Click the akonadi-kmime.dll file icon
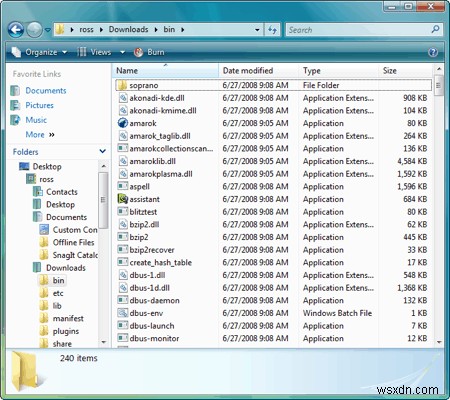Screen dimensions: 450x400 tap(123, 110)
